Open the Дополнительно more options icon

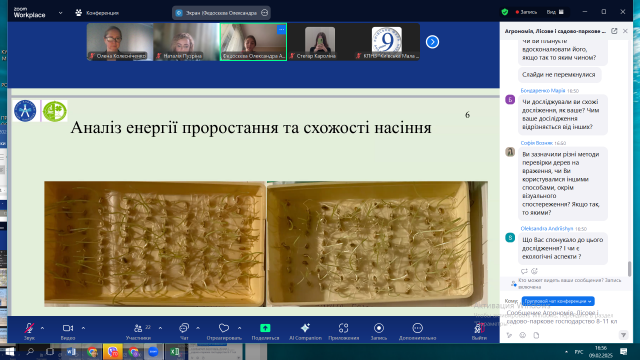(417, 331)
